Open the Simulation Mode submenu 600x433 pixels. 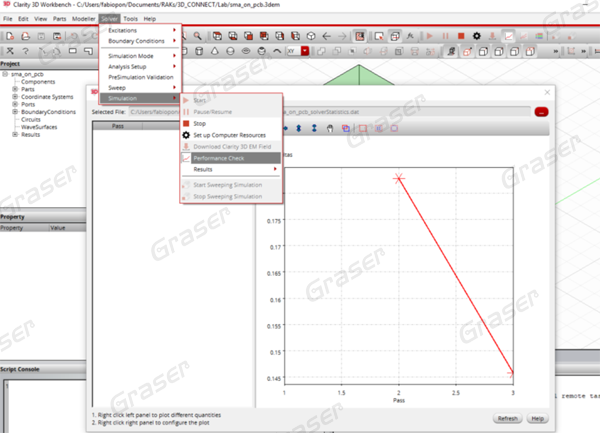click(140, 56)
